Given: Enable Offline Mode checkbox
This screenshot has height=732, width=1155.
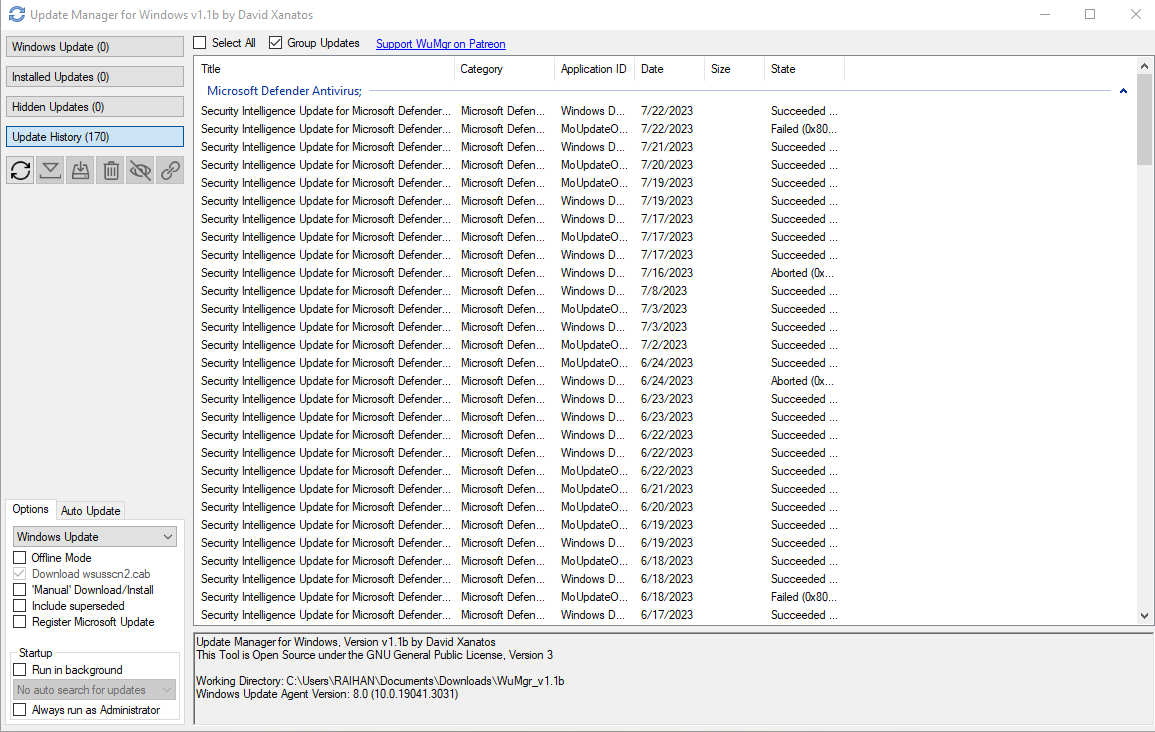Looking at the screenshot, I should pyautogui.click(x=20, y=557).
